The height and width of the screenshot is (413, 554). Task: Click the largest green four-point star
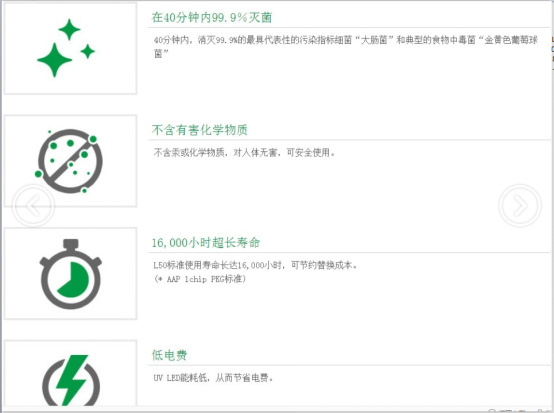pos(54,60)
